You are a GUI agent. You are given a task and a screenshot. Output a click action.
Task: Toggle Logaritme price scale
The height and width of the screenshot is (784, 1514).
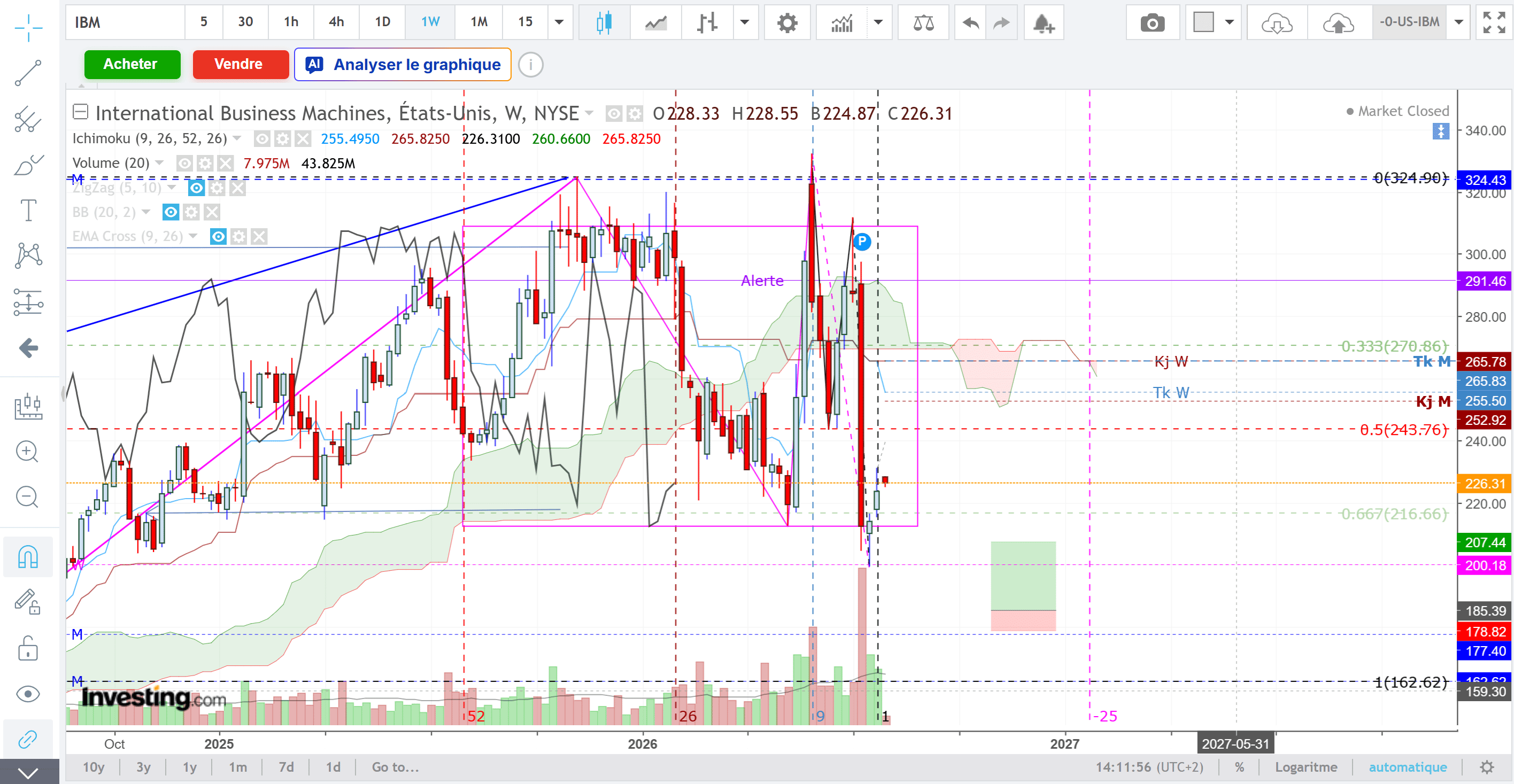point(1306,767)
